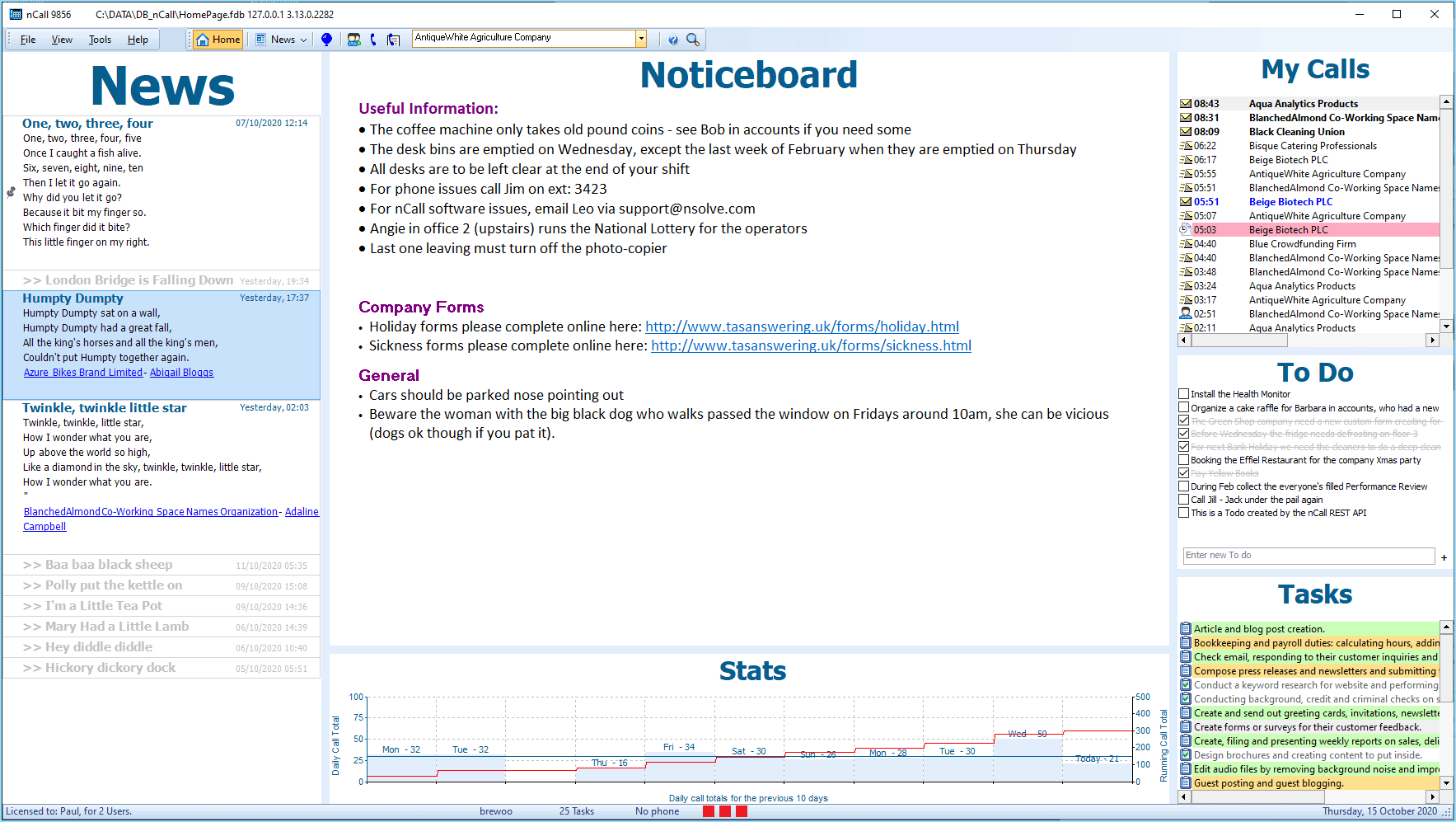1456x822 pixels.
Task: Click the magnifier search icon in toolbar
Action: [x=693, y=39]
